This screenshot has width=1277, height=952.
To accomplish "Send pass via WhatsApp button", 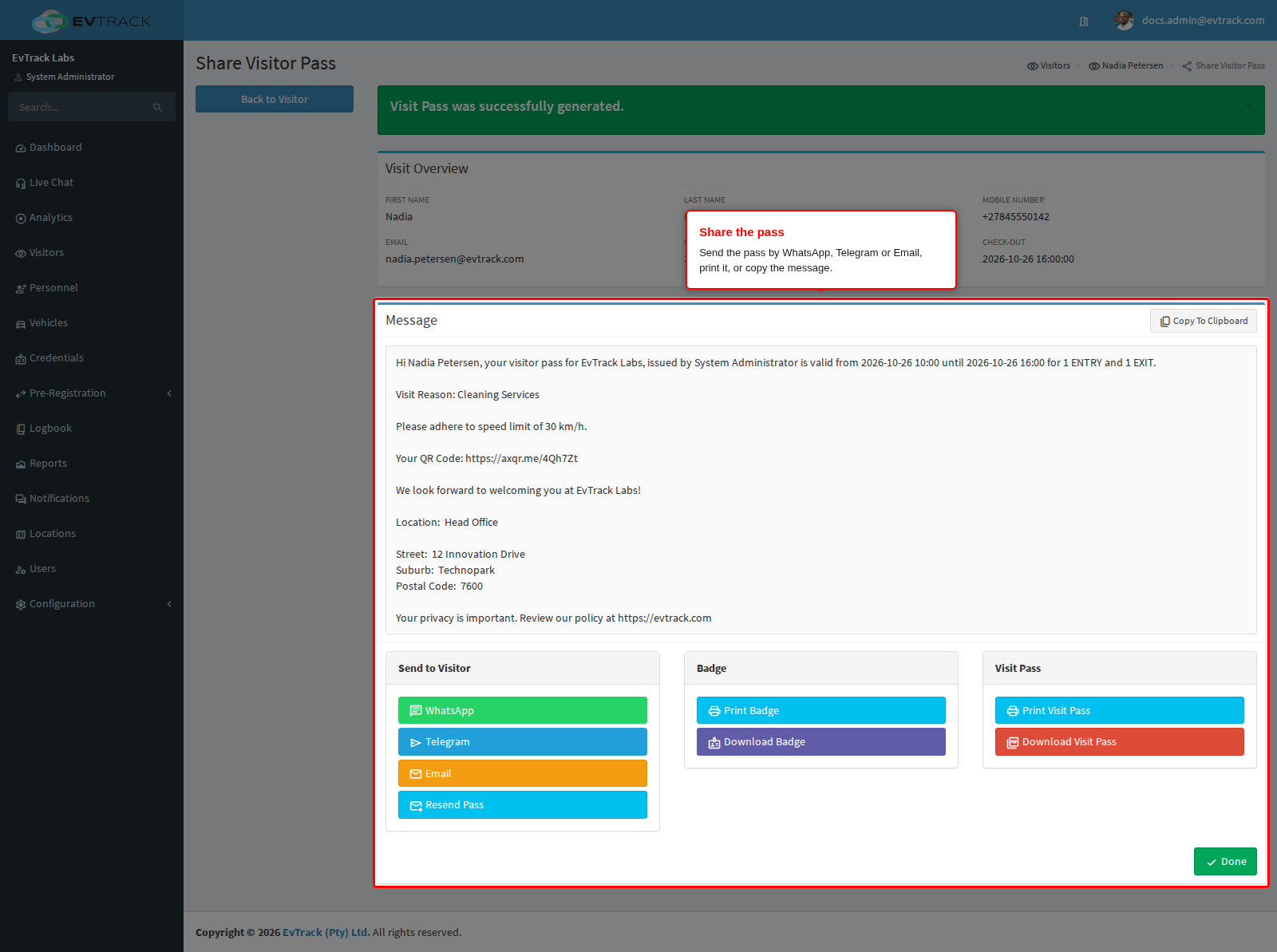I will coord(523,710).
